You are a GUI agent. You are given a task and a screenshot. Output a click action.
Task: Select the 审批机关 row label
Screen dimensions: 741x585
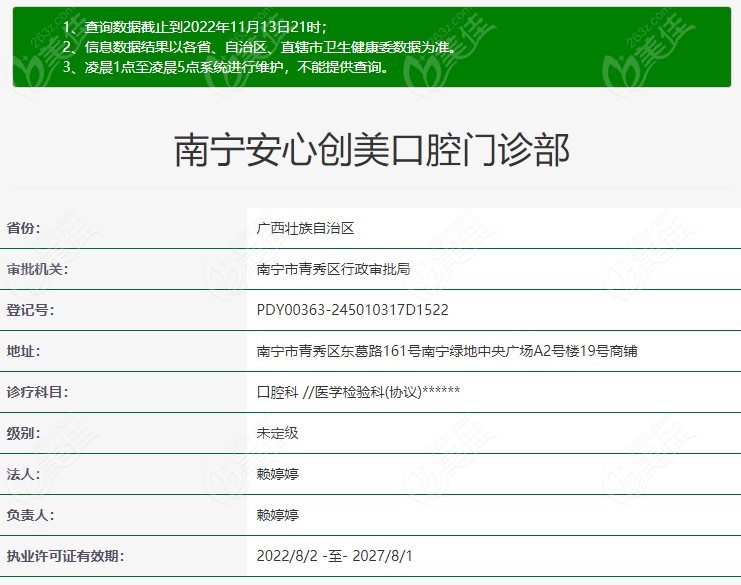point(37,269)
